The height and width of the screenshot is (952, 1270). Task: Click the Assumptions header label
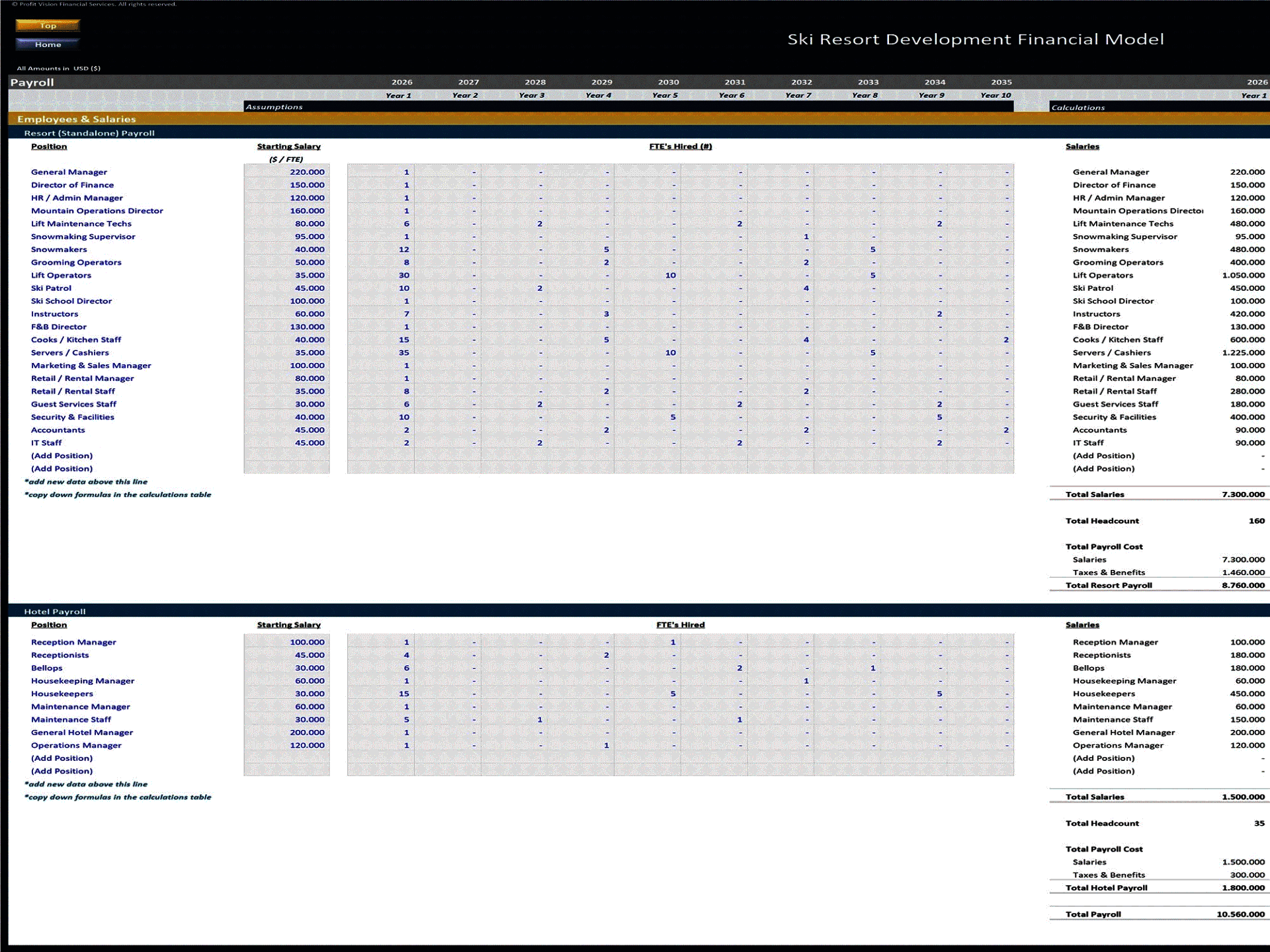coord(274,106)
